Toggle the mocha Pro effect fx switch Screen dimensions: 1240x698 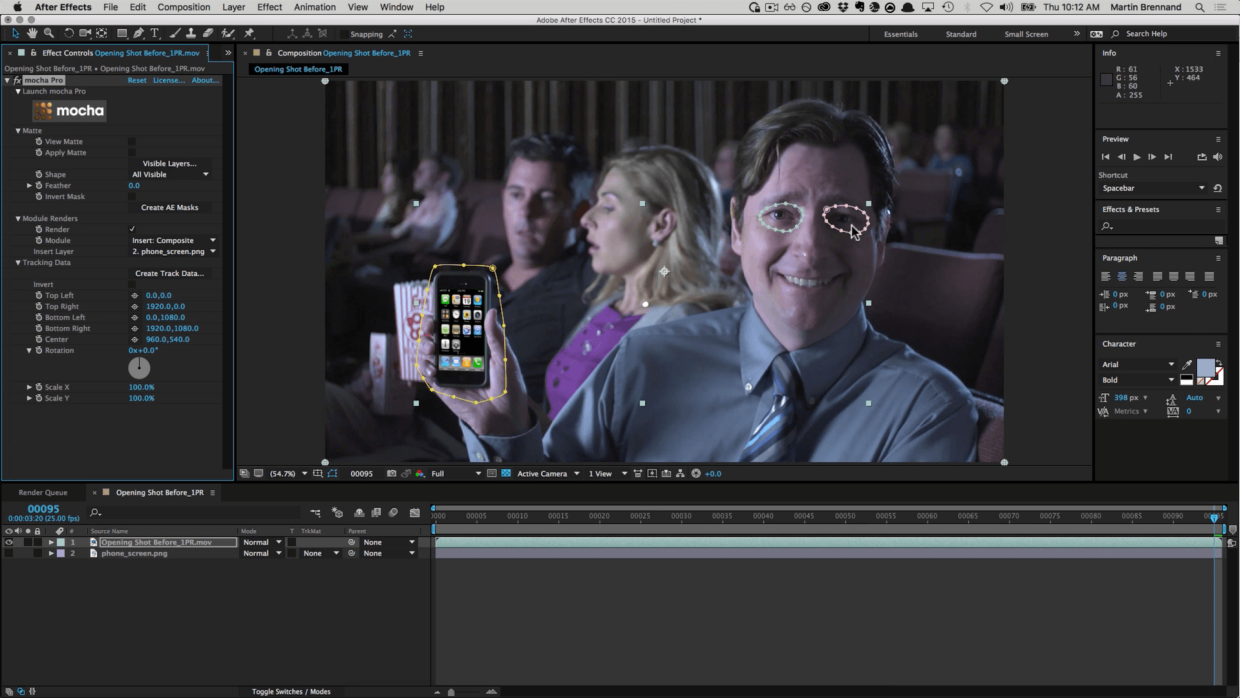pos(17,80)
